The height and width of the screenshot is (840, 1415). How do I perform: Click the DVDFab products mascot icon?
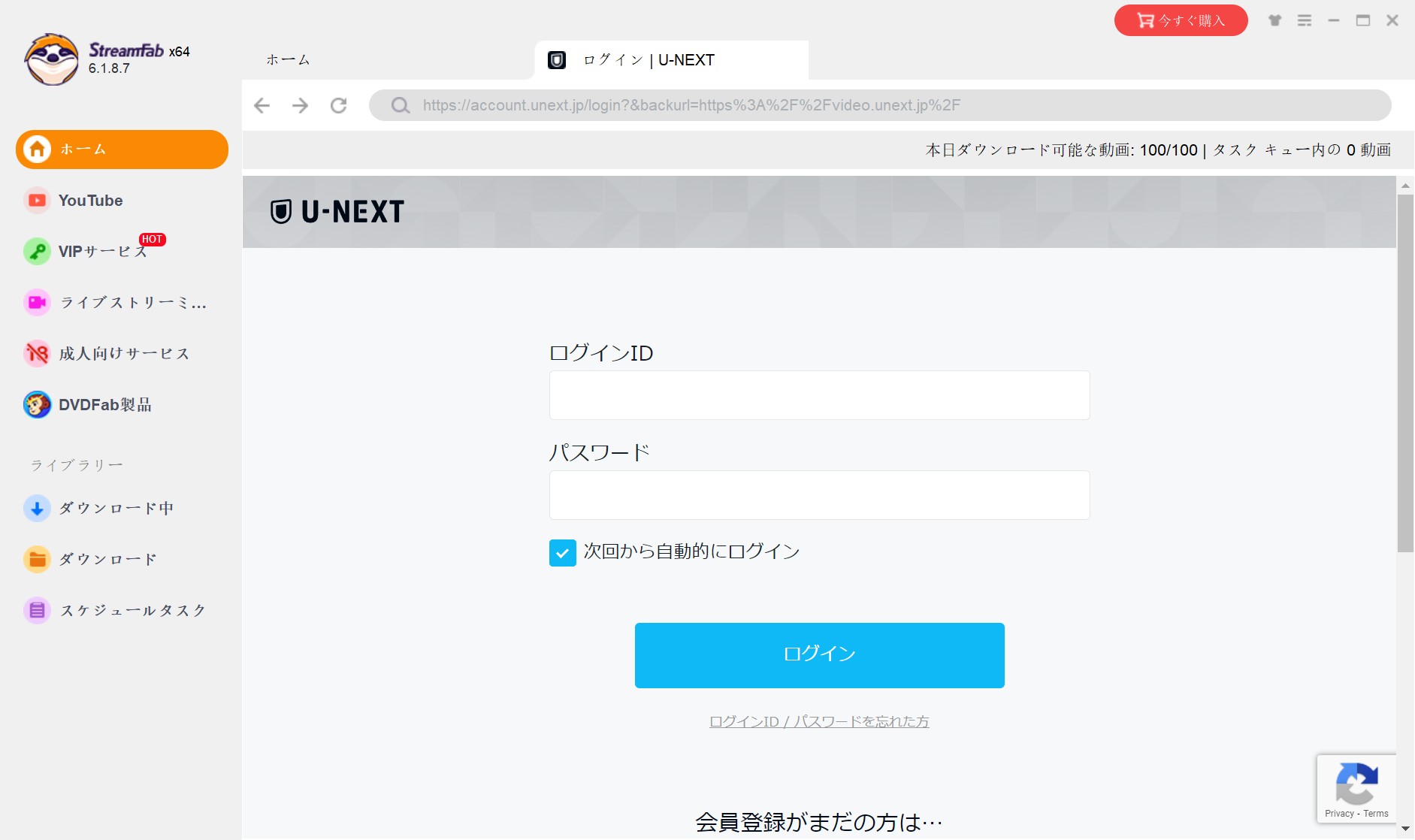click(x=37, y=405)
